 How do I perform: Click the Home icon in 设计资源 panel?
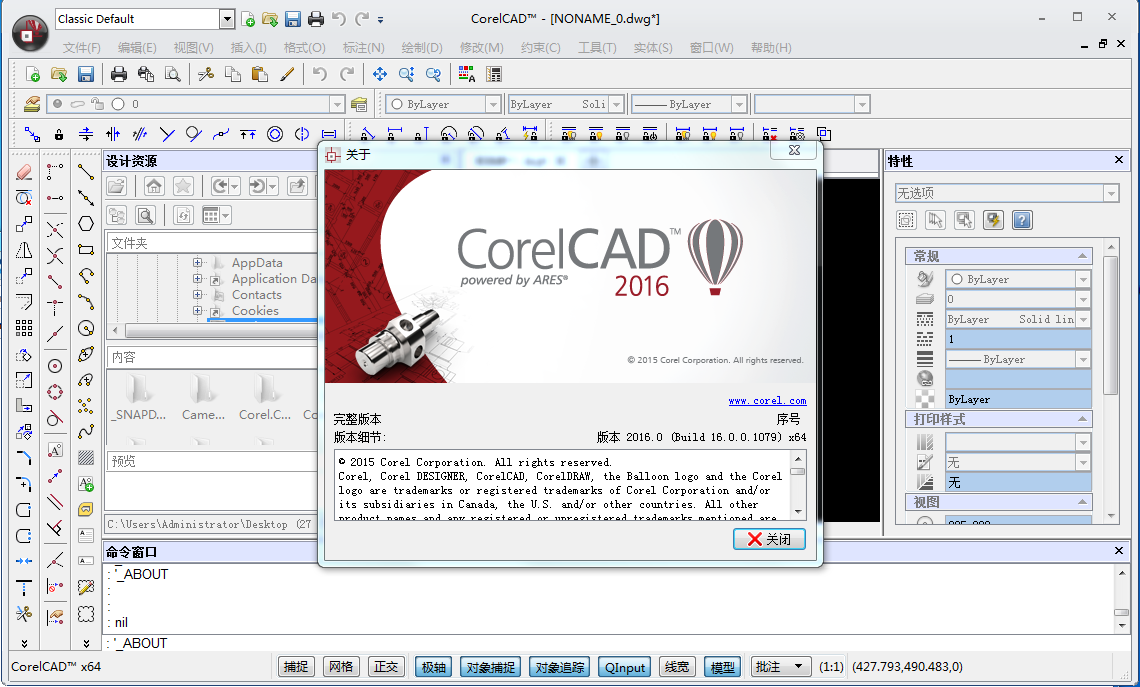point(153,186)
